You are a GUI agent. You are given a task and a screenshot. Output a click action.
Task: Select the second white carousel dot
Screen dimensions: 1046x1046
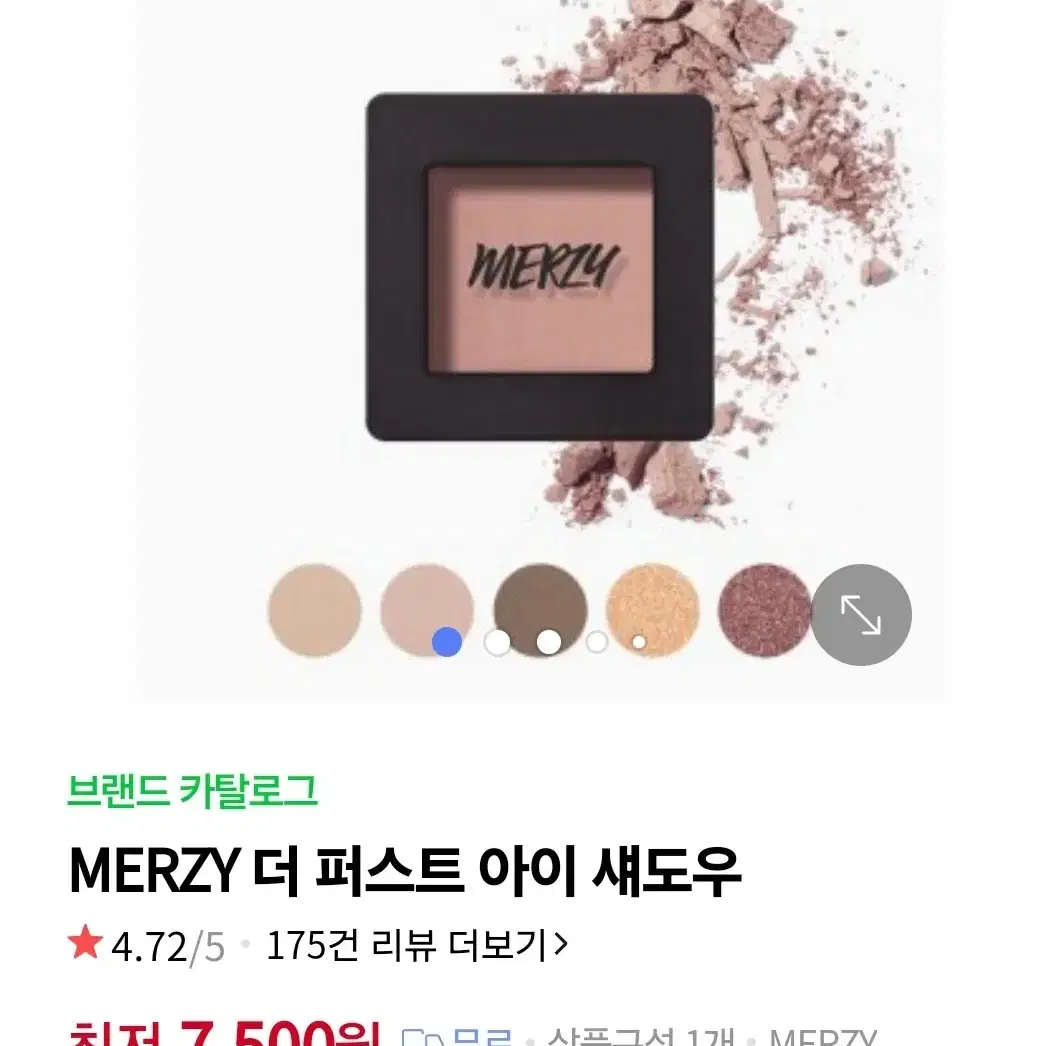(498, 642)
